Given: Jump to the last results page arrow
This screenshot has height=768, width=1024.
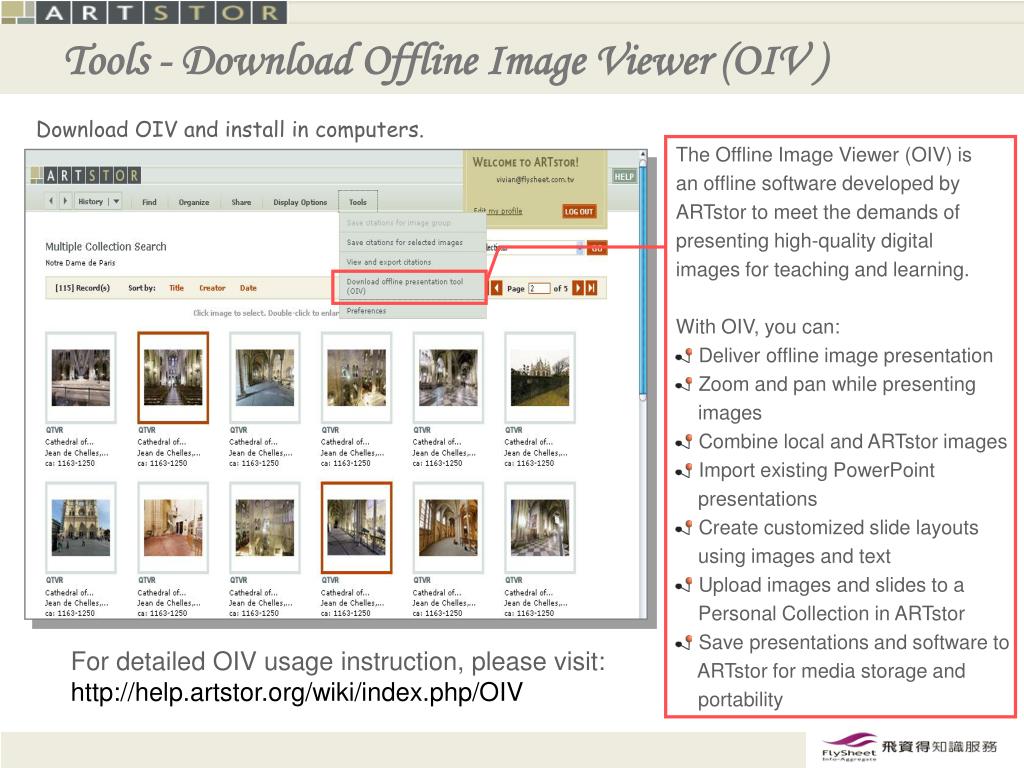Looking at the screenshot, I should [592, 288].
